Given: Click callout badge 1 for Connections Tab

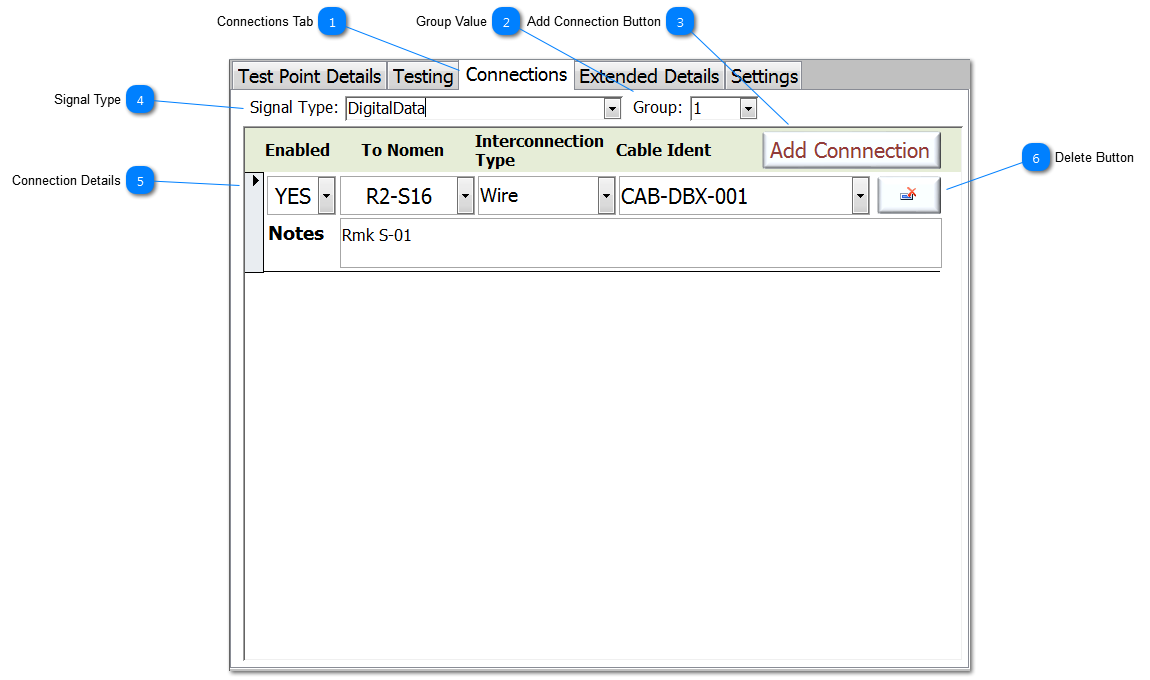Looking at the screenshot, I should coord(332,22).
